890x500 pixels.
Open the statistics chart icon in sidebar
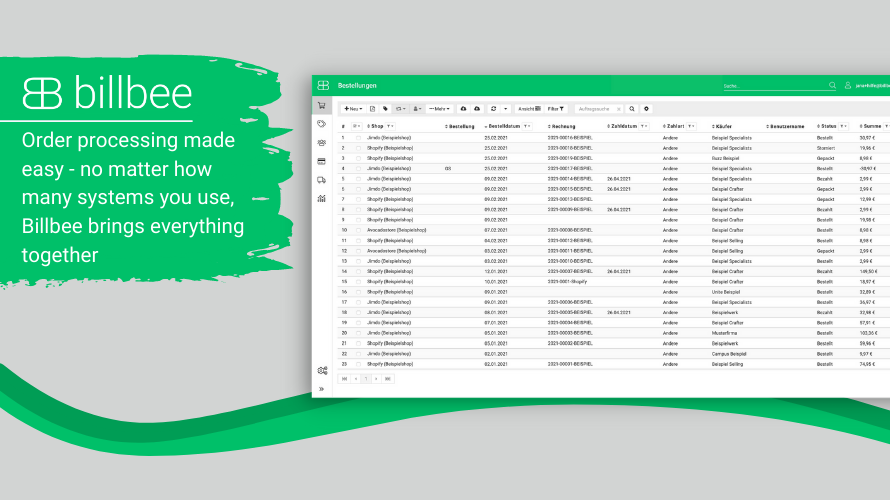coord(321,199)
